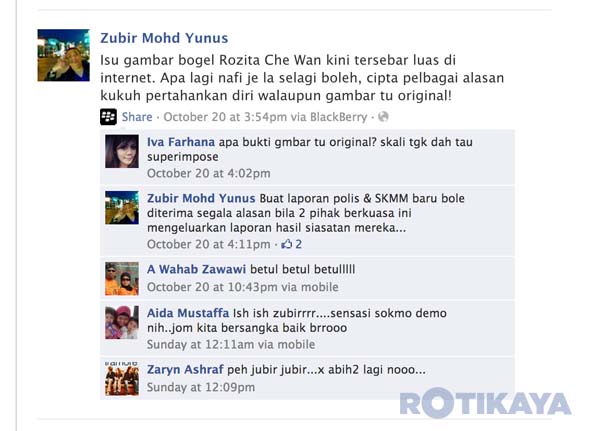Click the Rotikaya watermark logo
The height and width of the screenshot is (431, 590).
(x=485, y=403)
